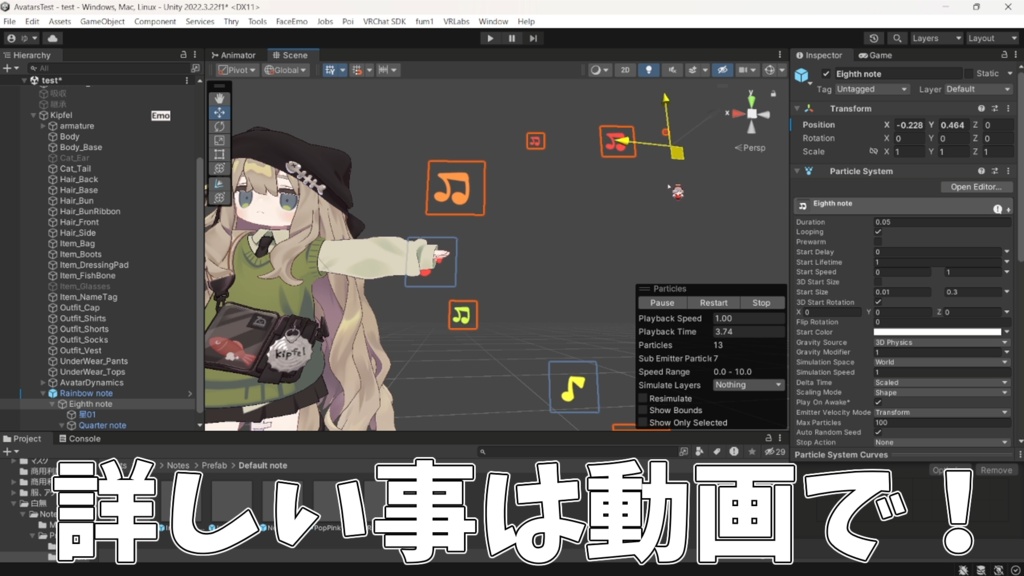Screen dimensions: 1024x576
Task: Click the Open Editor button
Action: click(x=976, y=187)
